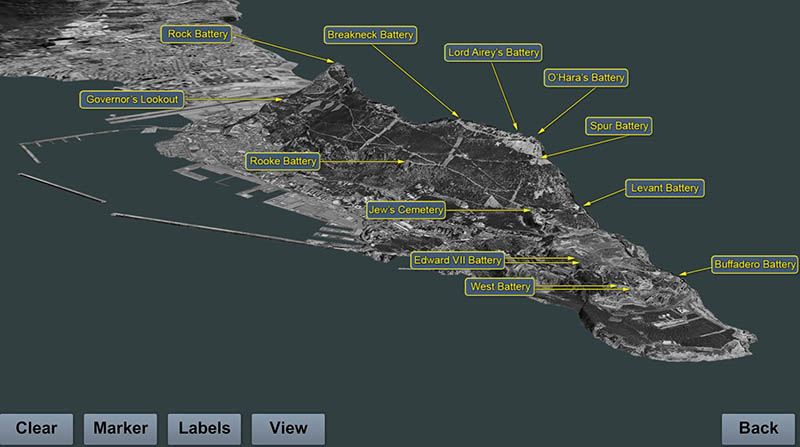Select the Buffadero Battery label
800x447 pixels.
click(x=755, y=264)
